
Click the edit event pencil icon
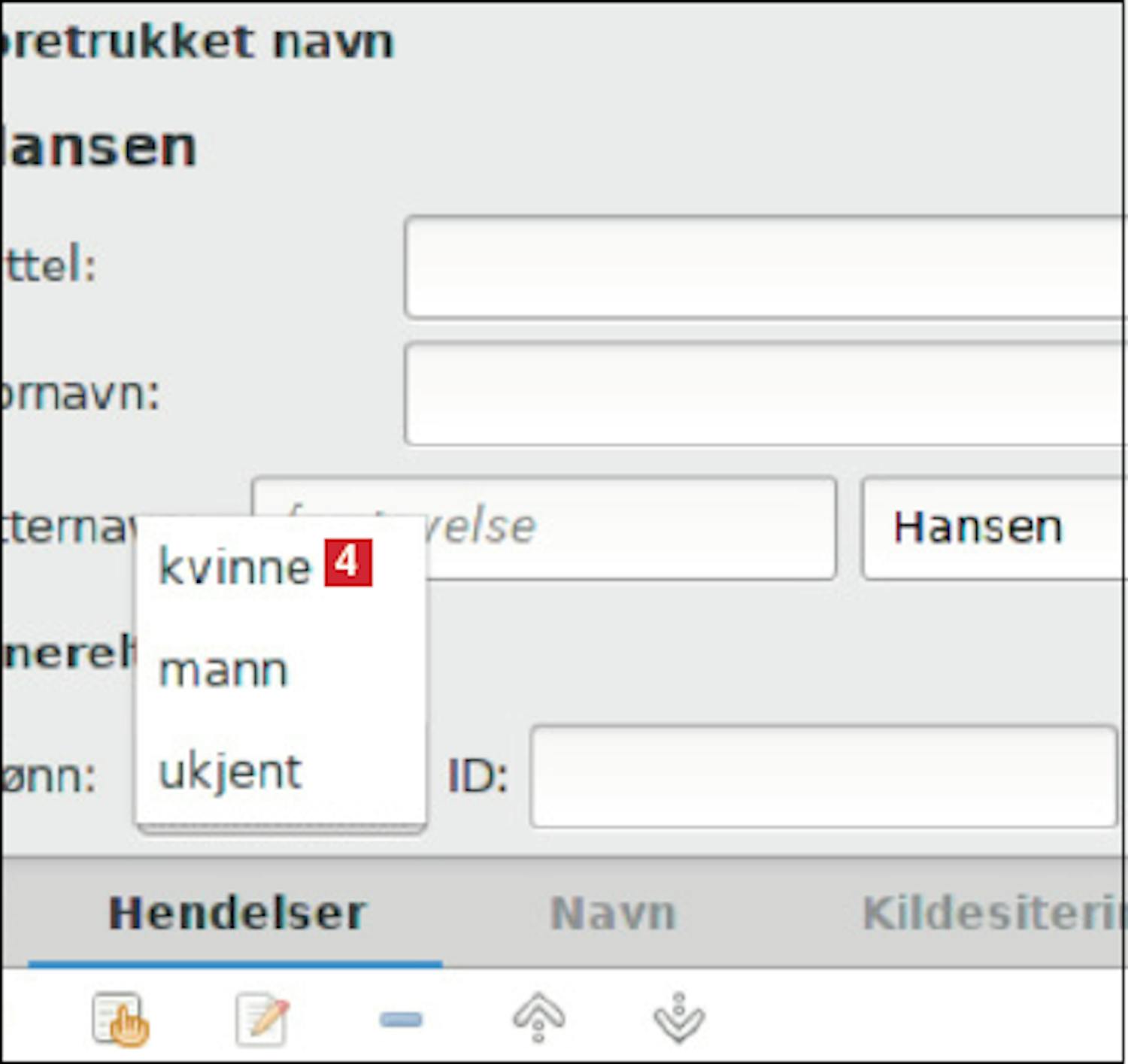click(262, 1020)
